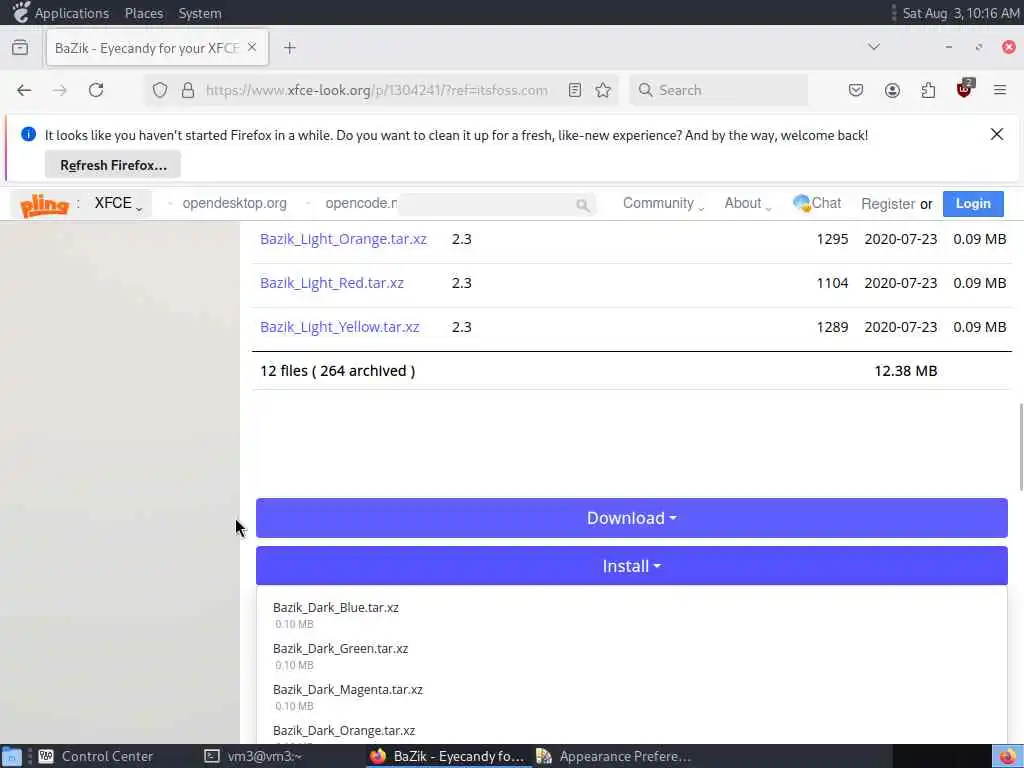Screen dimensions: 1024x768
Task: Open the Download dropdown button
Action: pyautogui.click(x=632, y=518)
